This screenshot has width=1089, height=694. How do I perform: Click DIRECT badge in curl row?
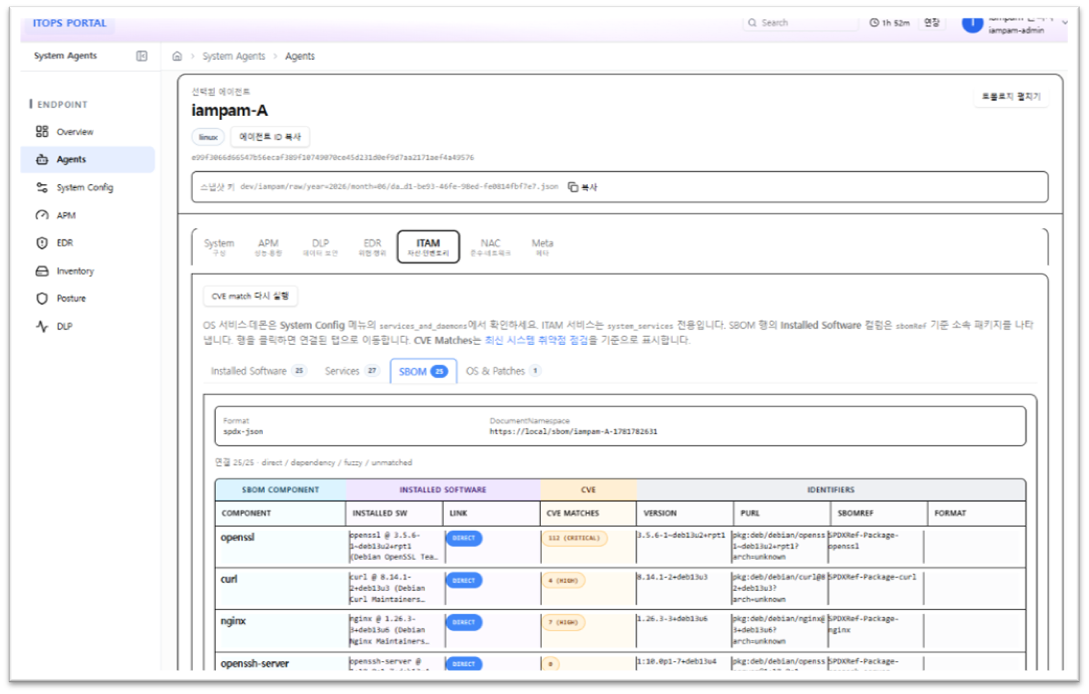point(464,580)
